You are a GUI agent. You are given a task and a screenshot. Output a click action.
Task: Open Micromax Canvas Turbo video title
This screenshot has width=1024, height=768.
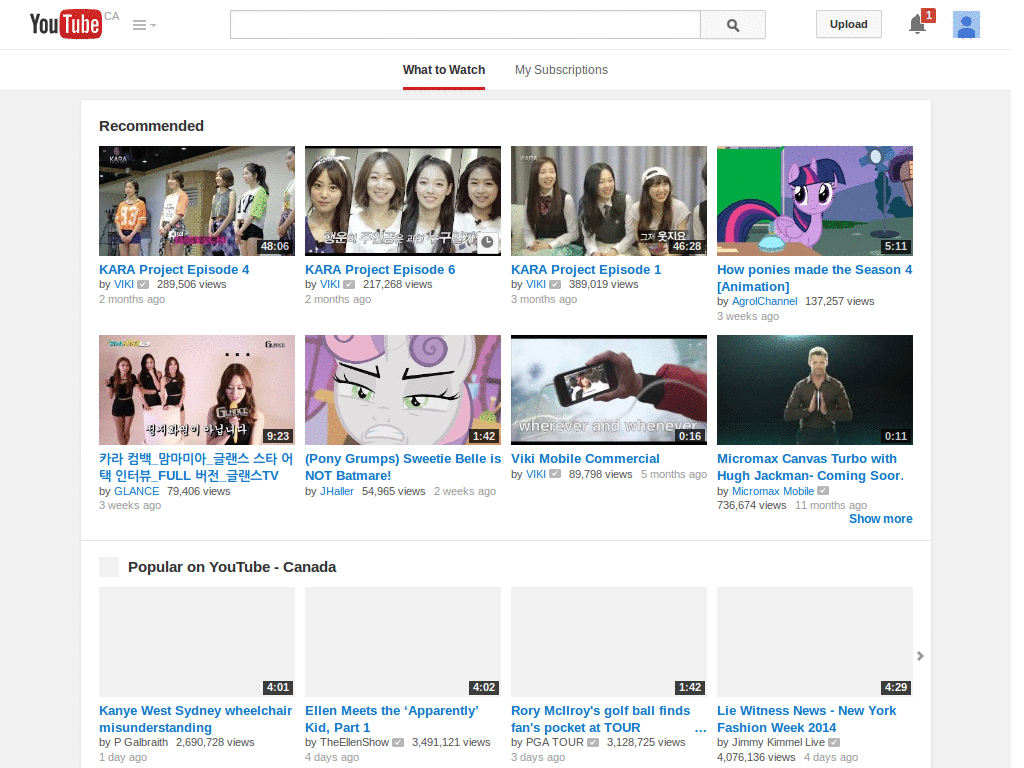tap(810, 467)
